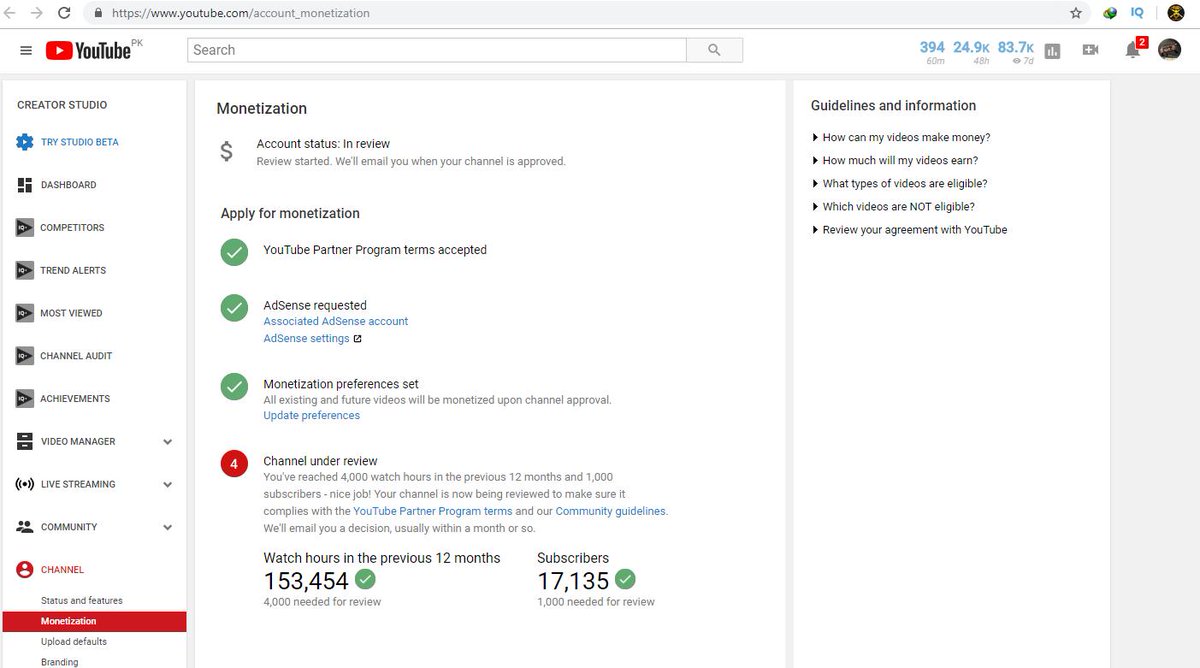Click the Video Manager icon
This screenshot has height=668, width=1200.
[25, 442]
